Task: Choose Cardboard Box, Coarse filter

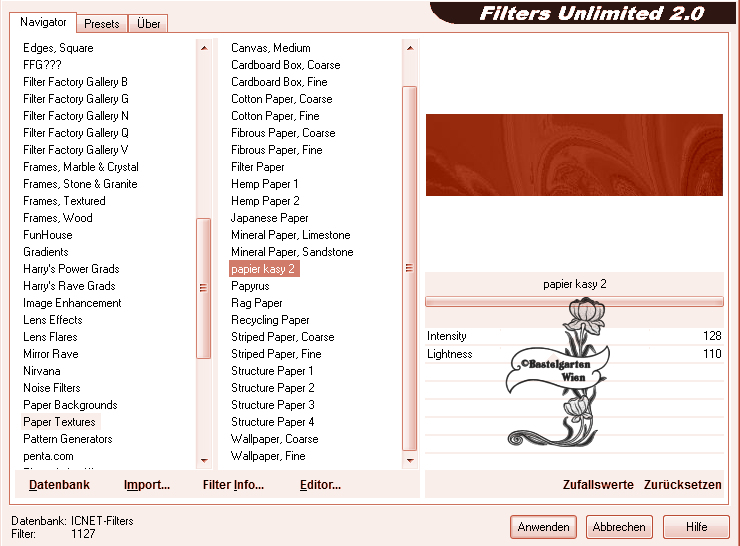Action: pos(286,65)
